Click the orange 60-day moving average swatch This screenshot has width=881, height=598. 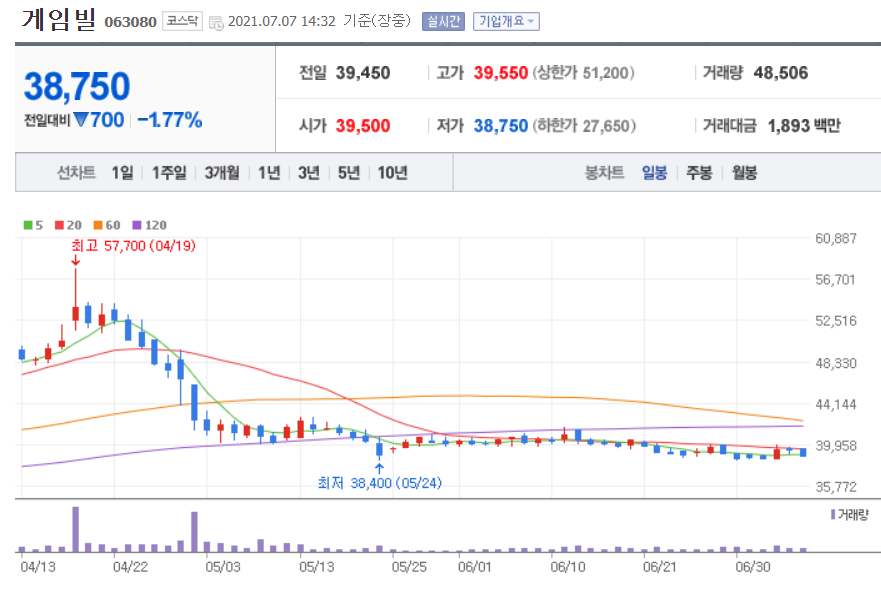(x=98, y=225)
